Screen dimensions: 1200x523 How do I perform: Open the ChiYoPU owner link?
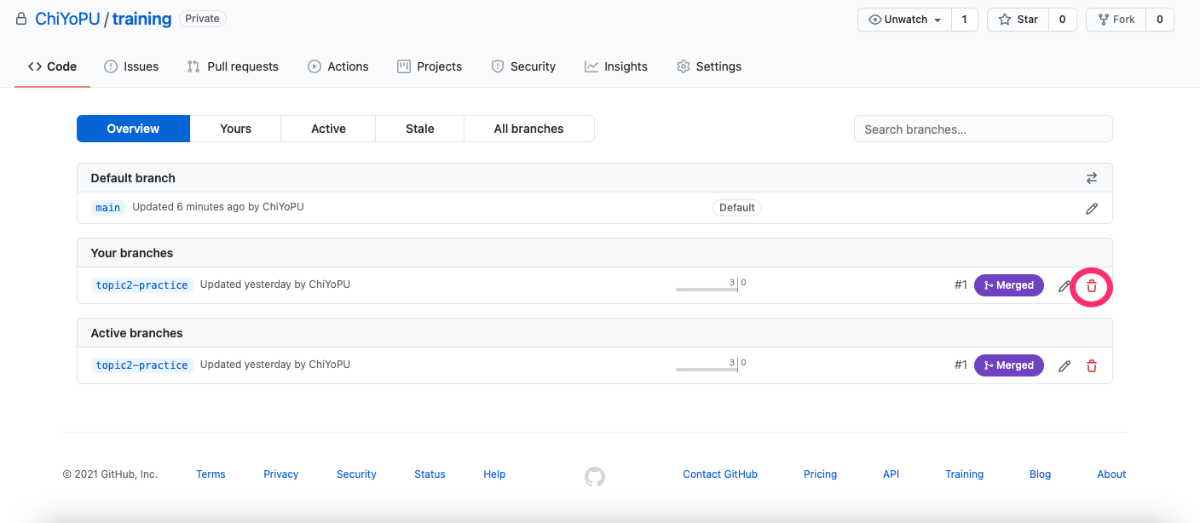click(x=67, y=19)
